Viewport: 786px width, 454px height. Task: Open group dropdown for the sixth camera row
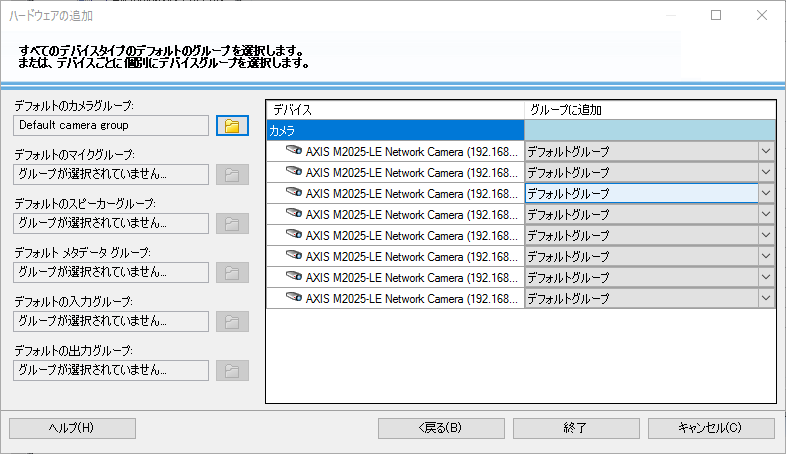point(766,256)
